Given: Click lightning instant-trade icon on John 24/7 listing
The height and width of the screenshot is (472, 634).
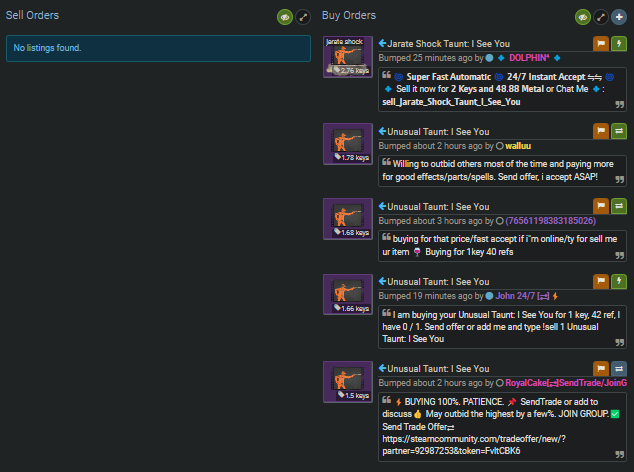Looking at the screenshot, I should click(619, 281).
